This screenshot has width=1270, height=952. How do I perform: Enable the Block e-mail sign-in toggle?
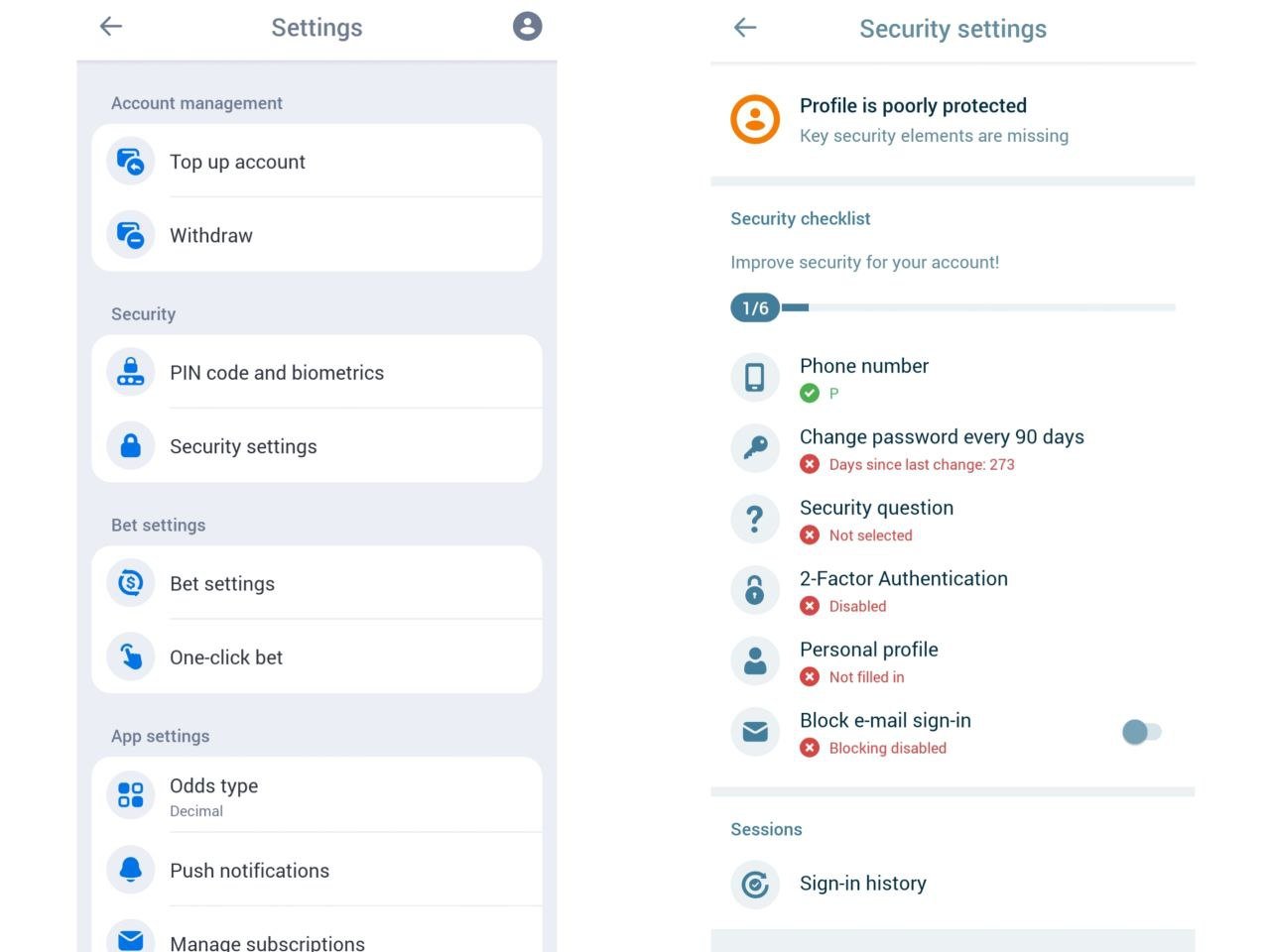coord(1141,732)
